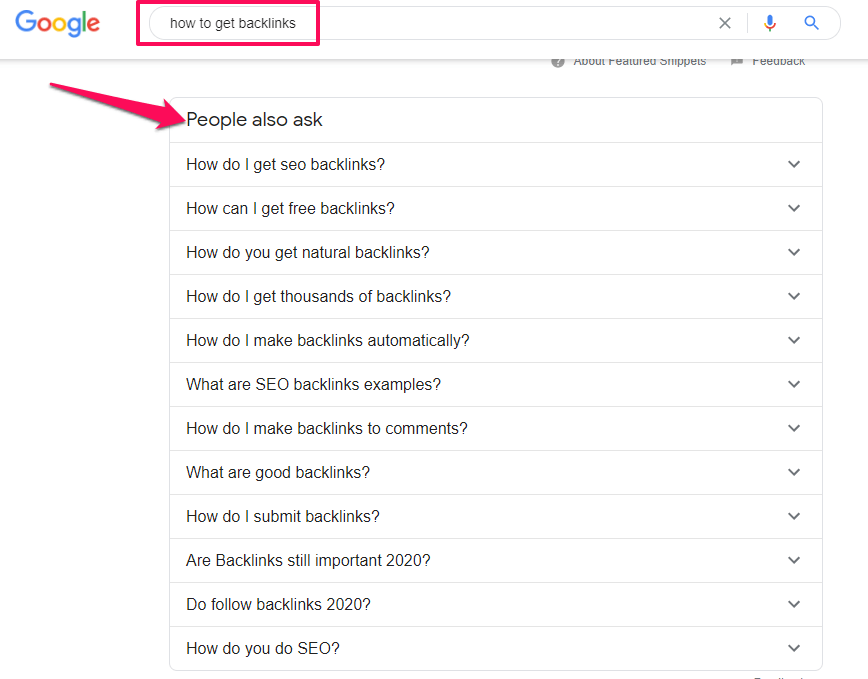Expand "How do I make backlinks to comments?"
868x679 pixels.
(x=326, y=429)
